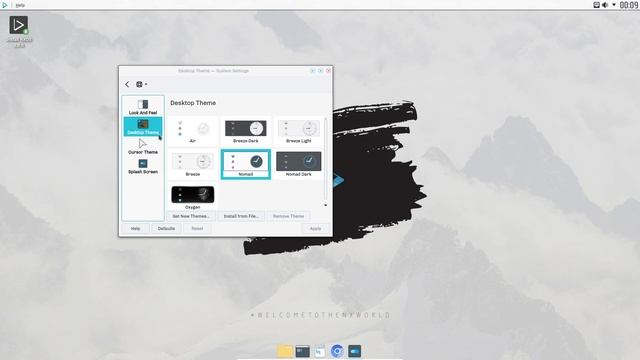Viewport: 640px width, 360px height.
Task: Click the Reset button
Action: 197,229
